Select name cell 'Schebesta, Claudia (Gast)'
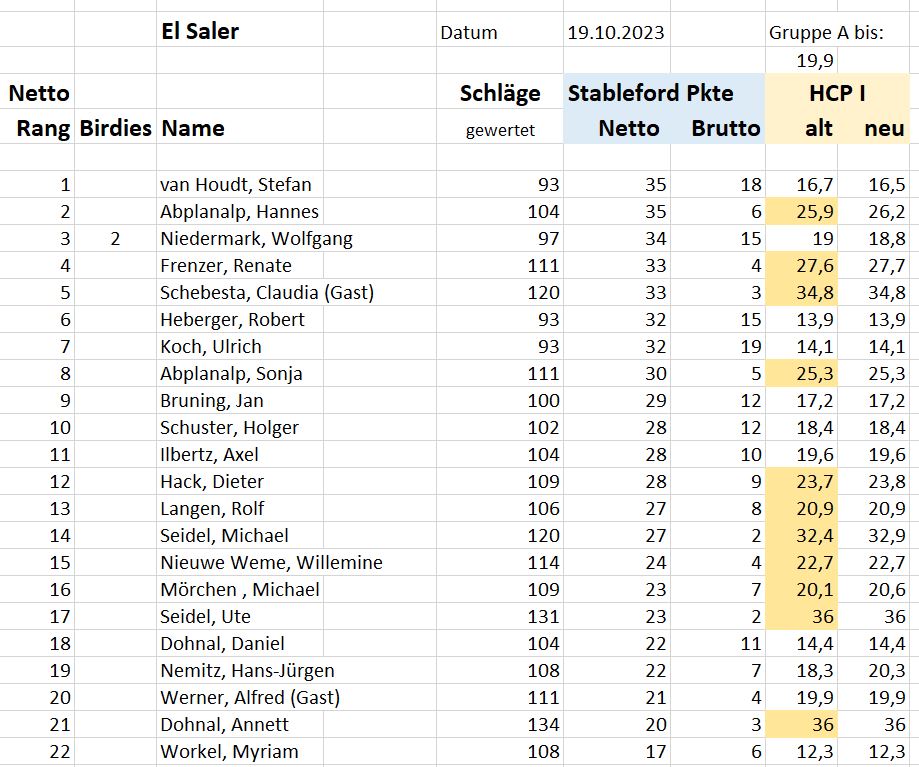 (267, 292)
